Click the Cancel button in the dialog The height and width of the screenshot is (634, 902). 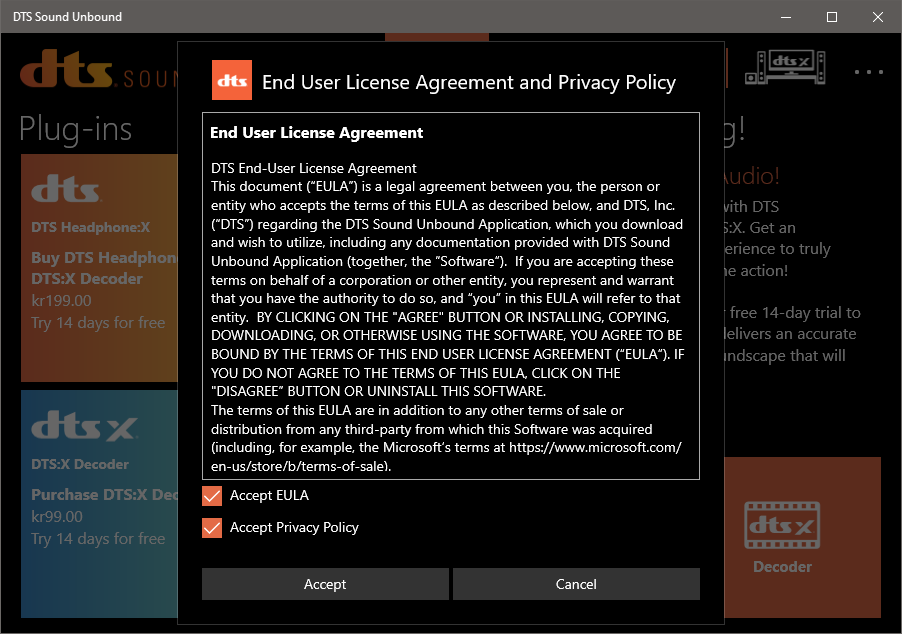point(576,584)
